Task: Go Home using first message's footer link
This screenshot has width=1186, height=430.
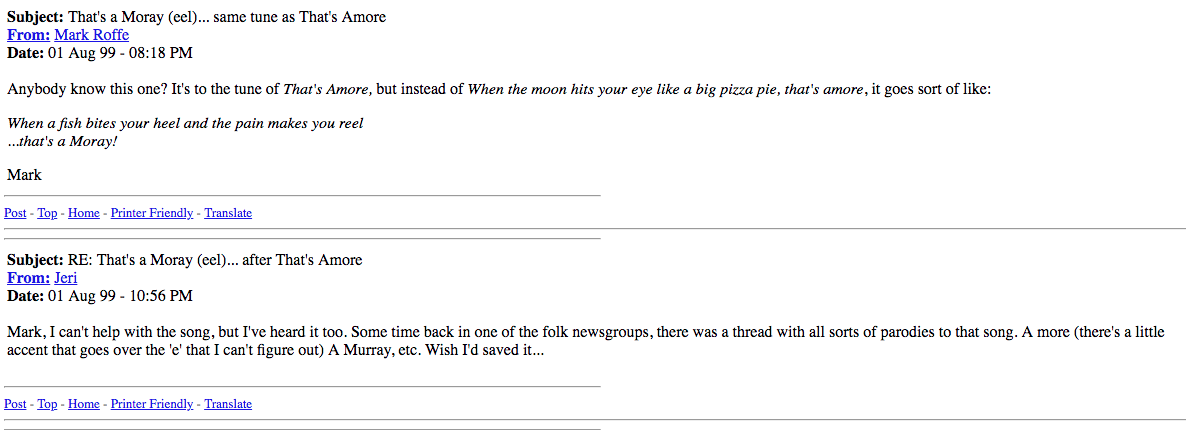Action: click(84, 213)
